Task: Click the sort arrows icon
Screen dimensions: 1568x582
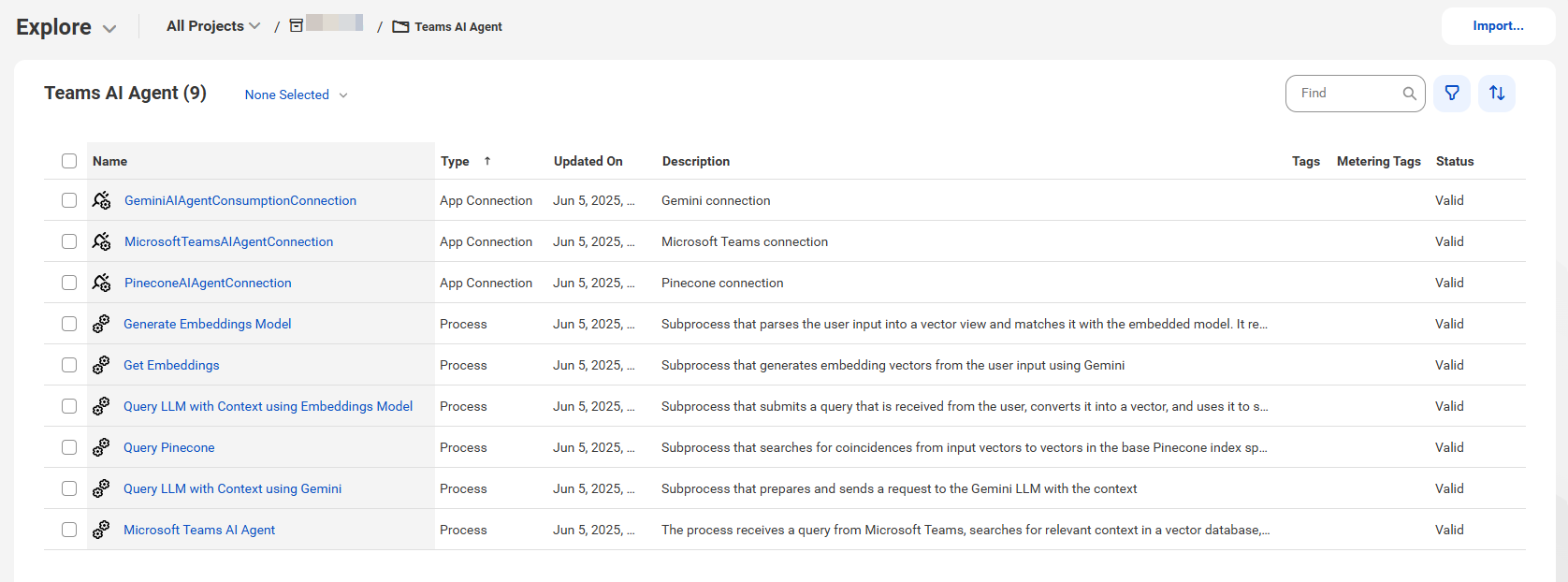Action: [x=1497, y=94]
